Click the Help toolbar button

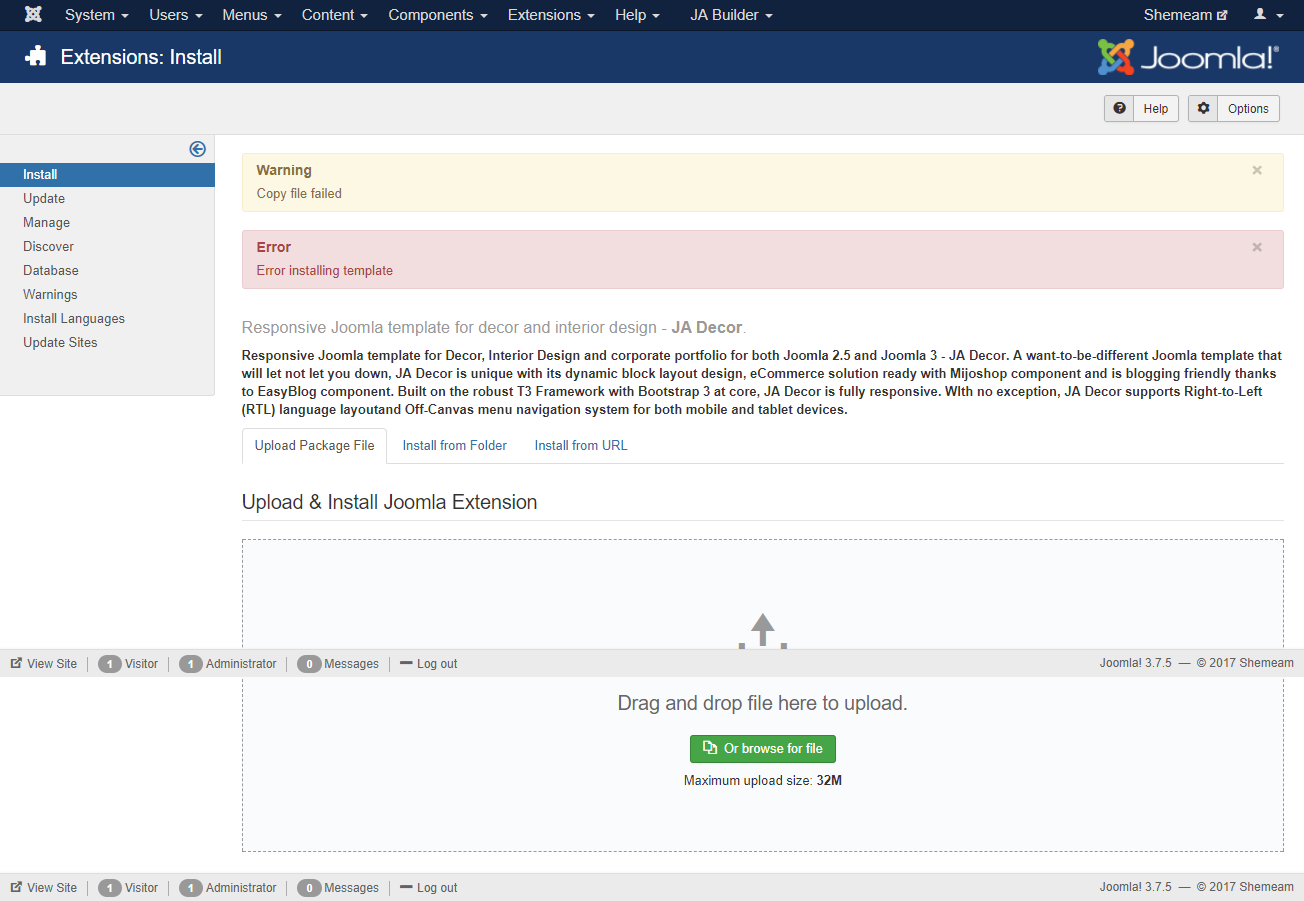[x=1141, y=109]
